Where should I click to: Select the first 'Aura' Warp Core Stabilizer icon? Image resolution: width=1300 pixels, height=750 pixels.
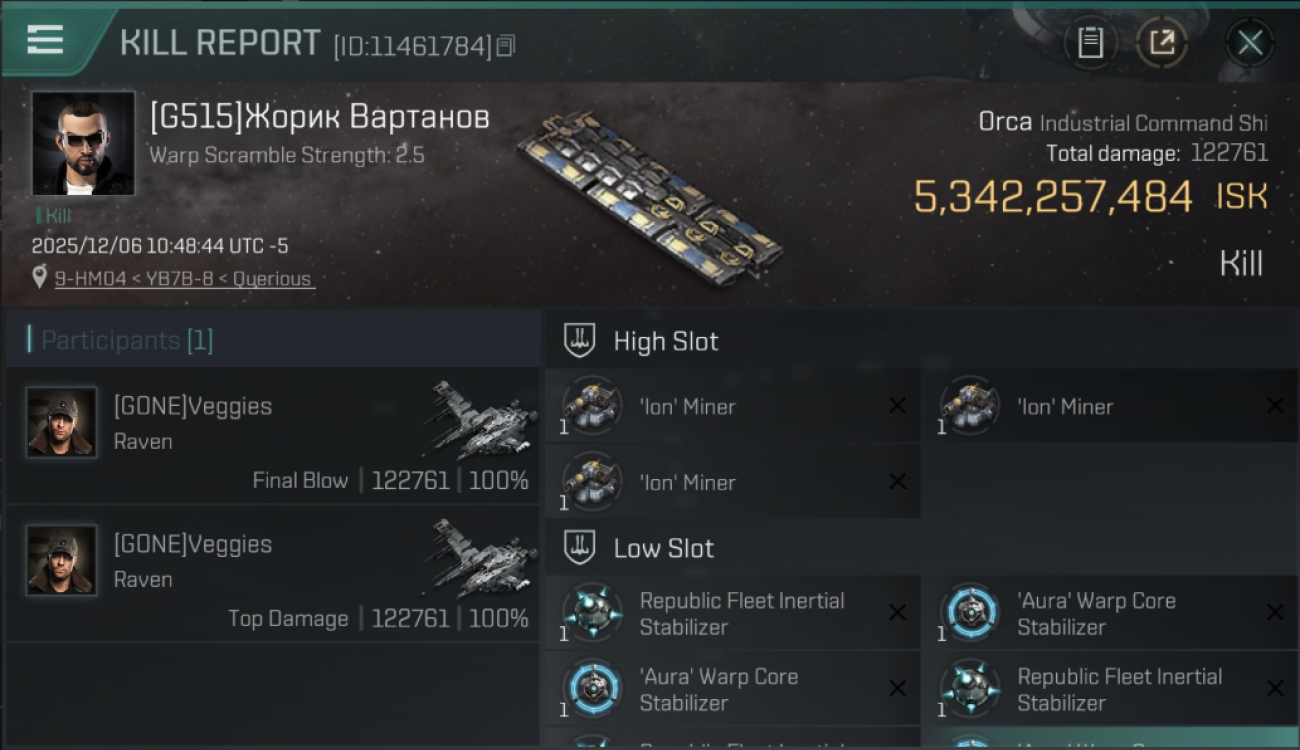pyautogui.click(x=970, y=613)
